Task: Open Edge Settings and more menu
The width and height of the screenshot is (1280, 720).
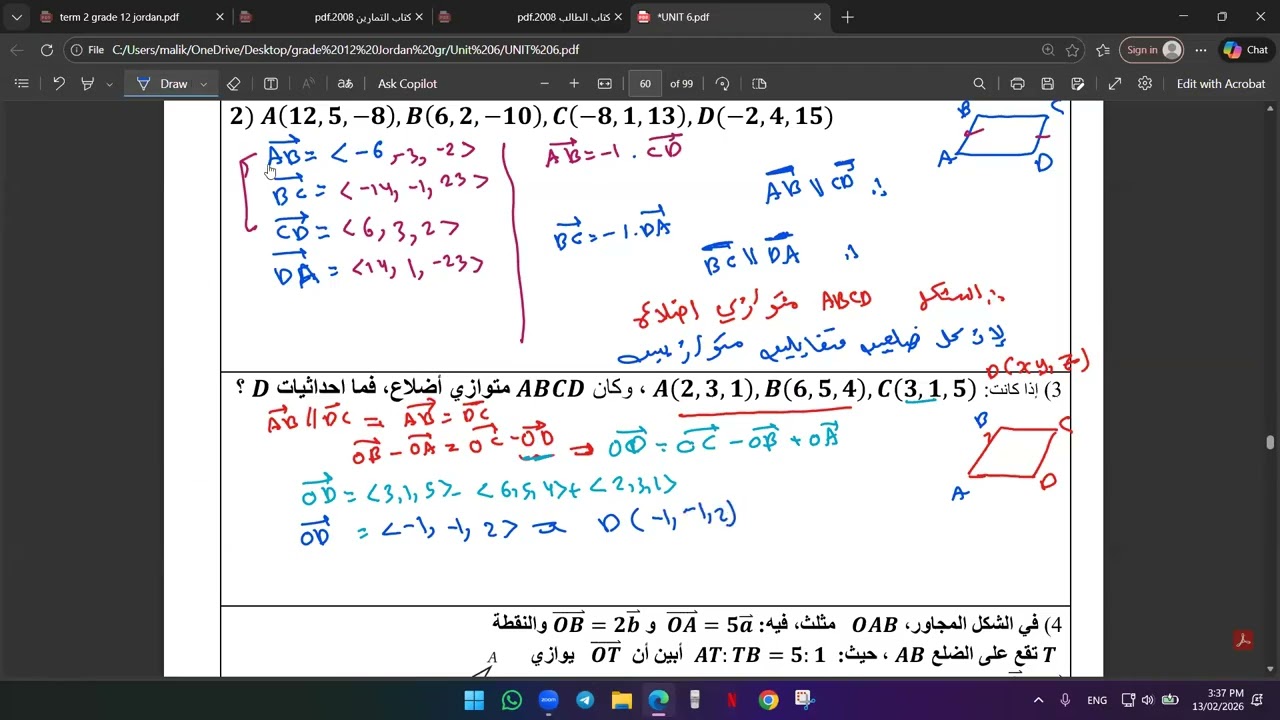Action: click(x=1201, y=50)
